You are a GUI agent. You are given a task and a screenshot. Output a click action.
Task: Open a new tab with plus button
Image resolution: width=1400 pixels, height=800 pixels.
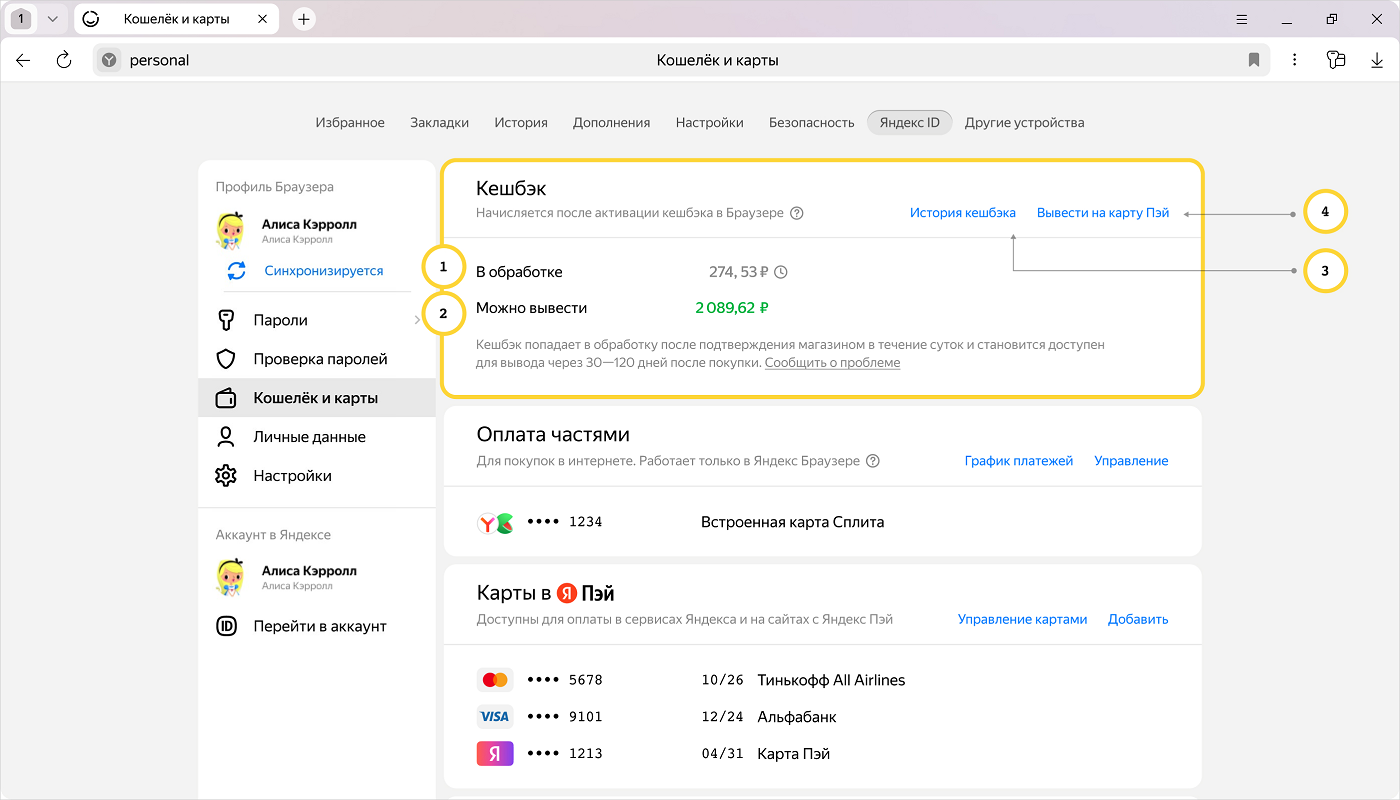tap(304, 19)
